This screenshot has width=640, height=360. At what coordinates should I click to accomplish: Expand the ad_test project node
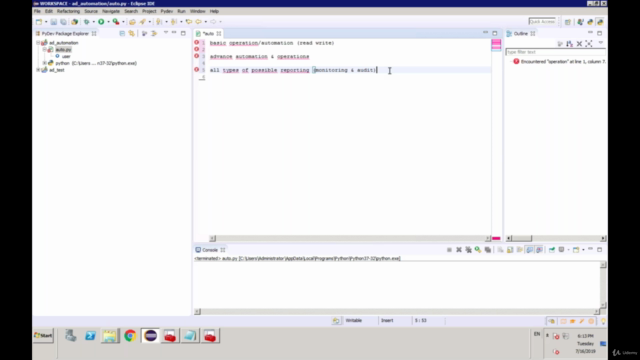point(38,70)
